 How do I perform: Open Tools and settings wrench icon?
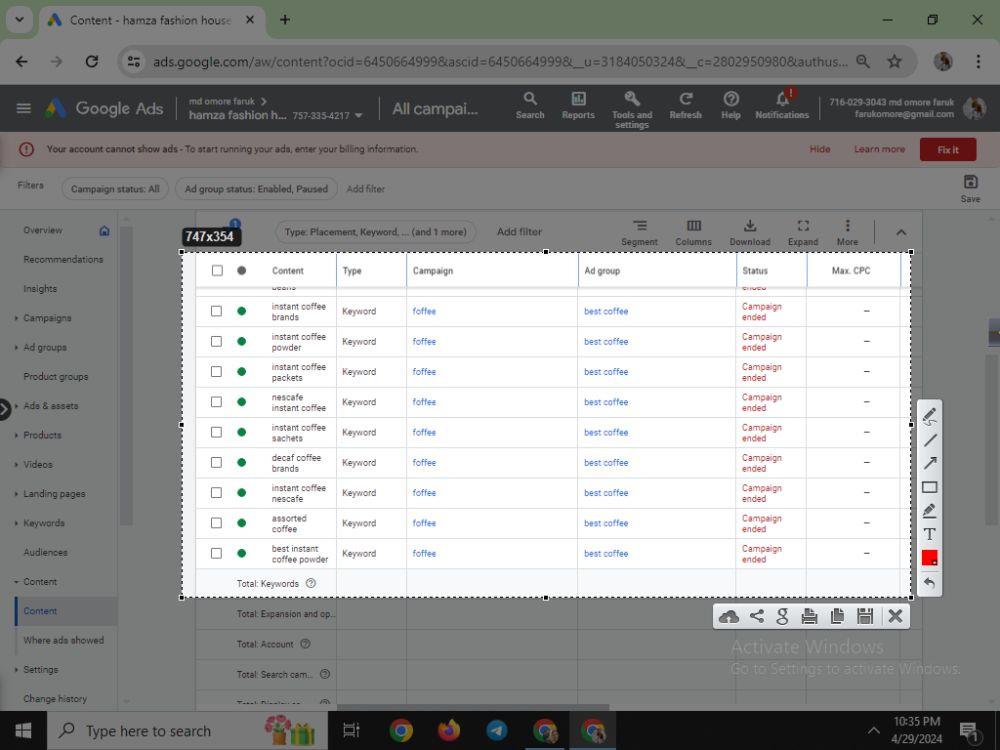point(632,98)
